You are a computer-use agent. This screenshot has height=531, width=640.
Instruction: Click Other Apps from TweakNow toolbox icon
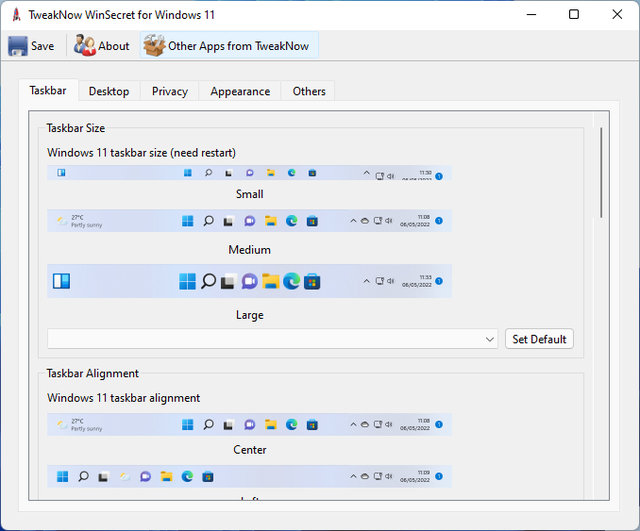click(x=153, y=46)
